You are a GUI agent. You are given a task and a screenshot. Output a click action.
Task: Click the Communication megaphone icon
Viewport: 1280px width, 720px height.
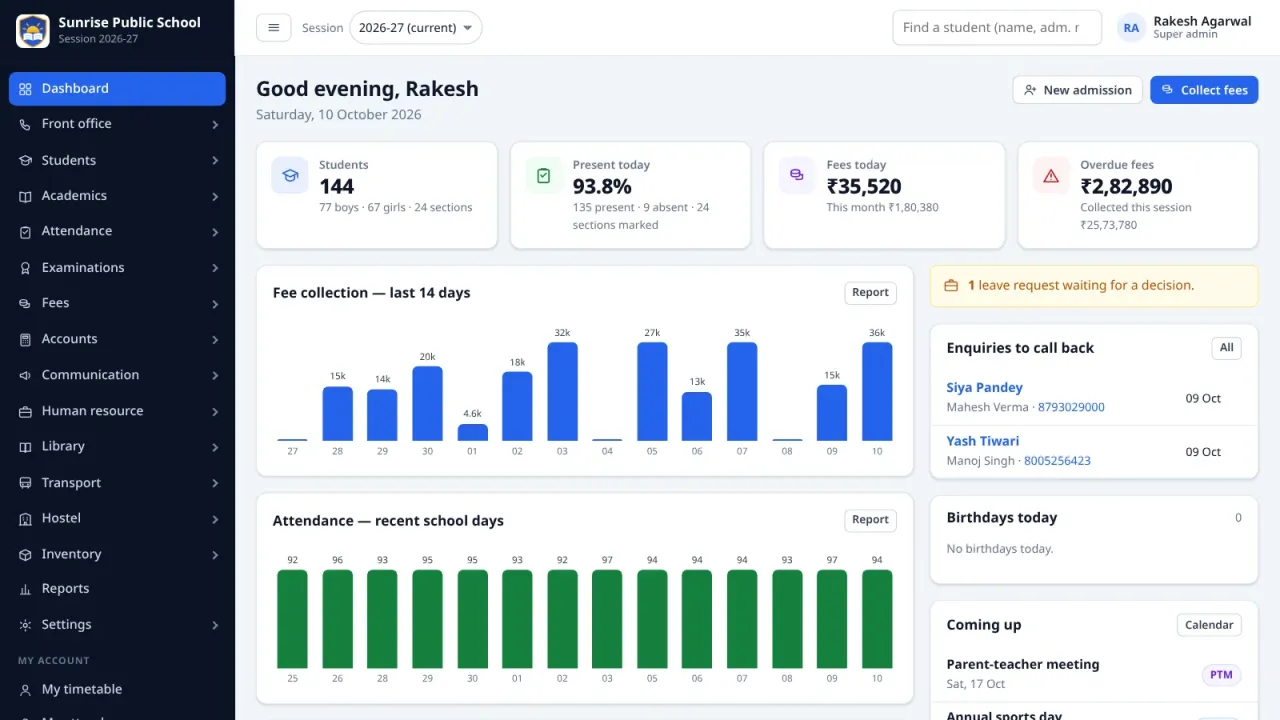click(25, 375)
